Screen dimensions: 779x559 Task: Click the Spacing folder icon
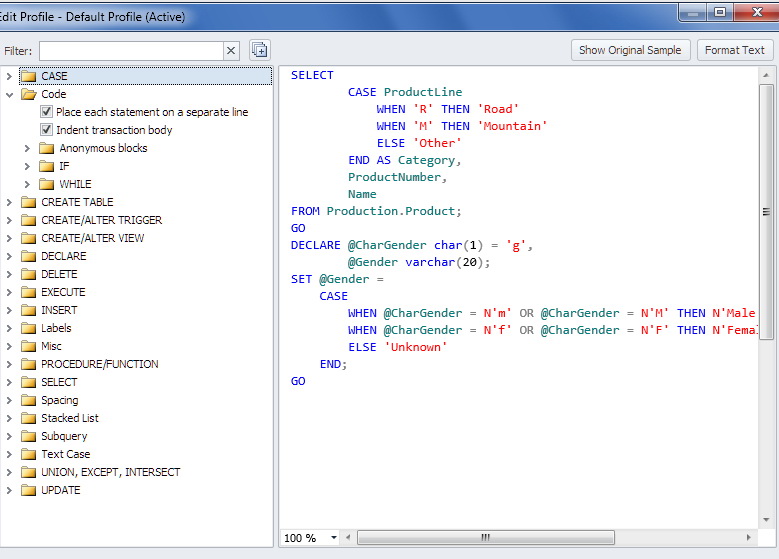tap(29, 400)
